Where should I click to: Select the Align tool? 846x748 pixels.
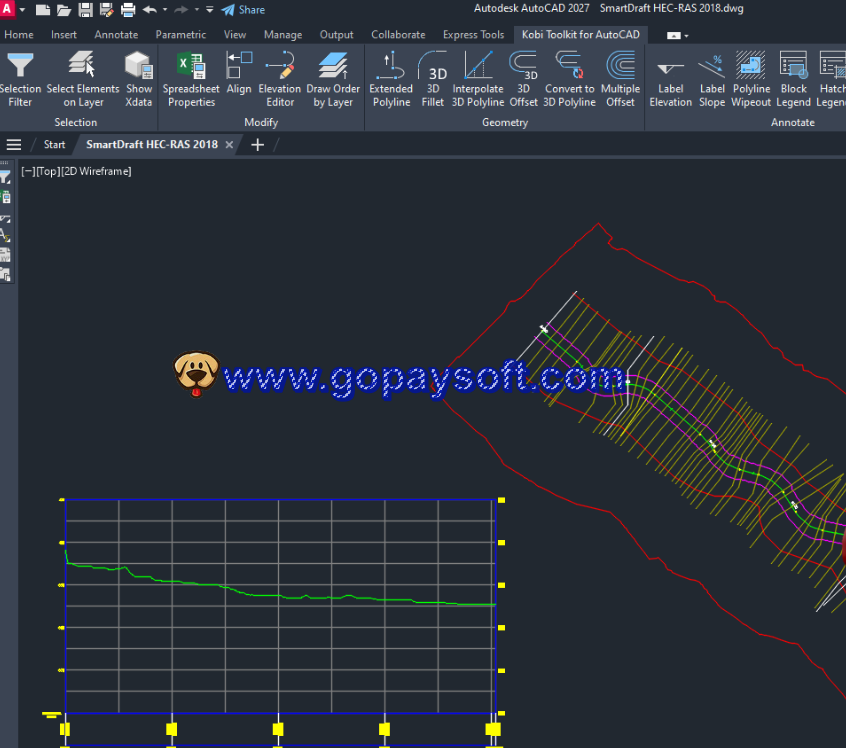(239, 73)
